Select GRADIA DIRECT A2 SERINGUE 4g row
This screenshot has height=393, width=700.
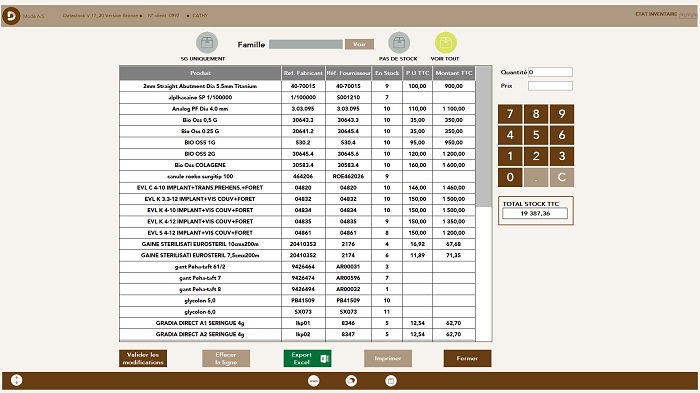(x=297, y=334)
